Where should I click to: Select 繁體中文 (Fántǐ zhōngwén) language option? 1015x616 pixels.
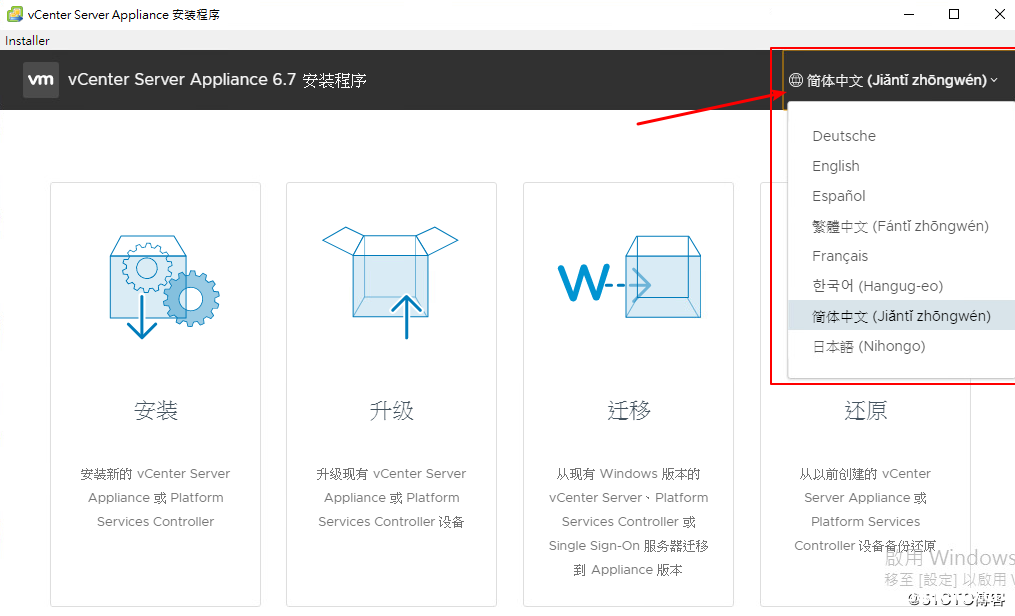pos(900,225)
